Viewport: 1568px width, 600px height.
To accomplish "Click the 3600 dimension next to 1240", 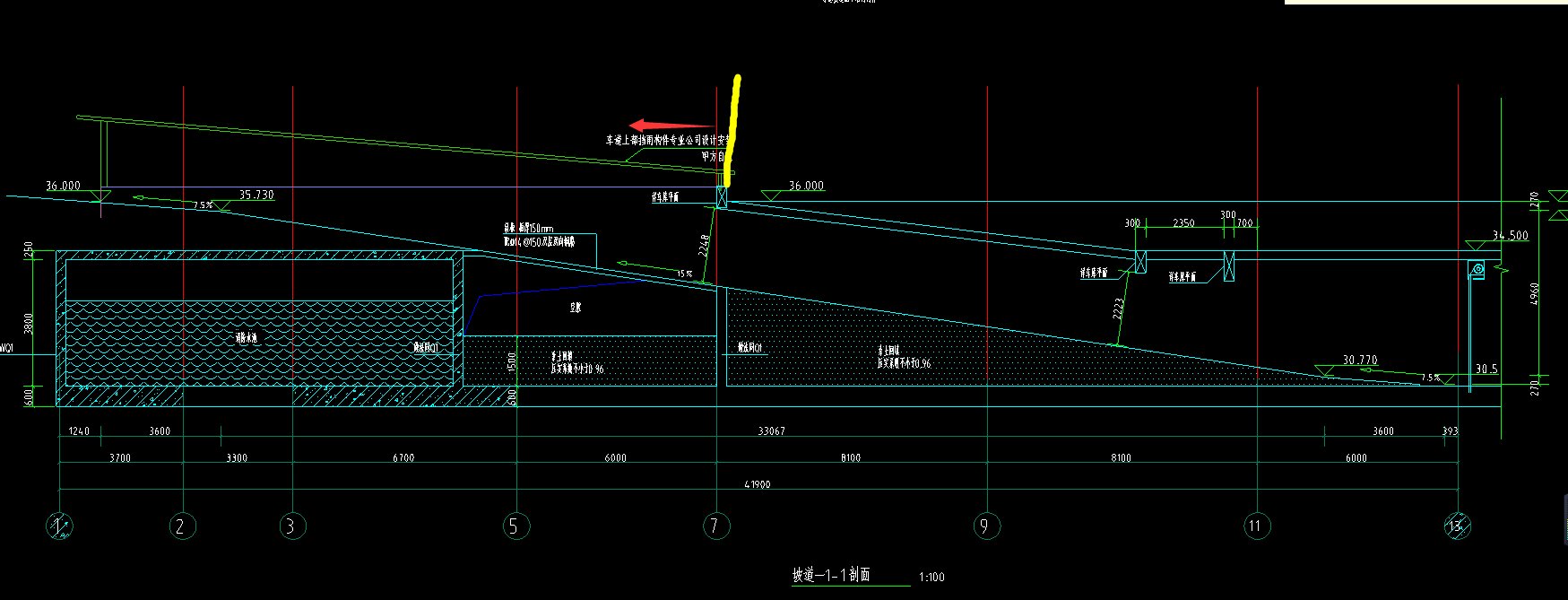I will pos(160,431).
